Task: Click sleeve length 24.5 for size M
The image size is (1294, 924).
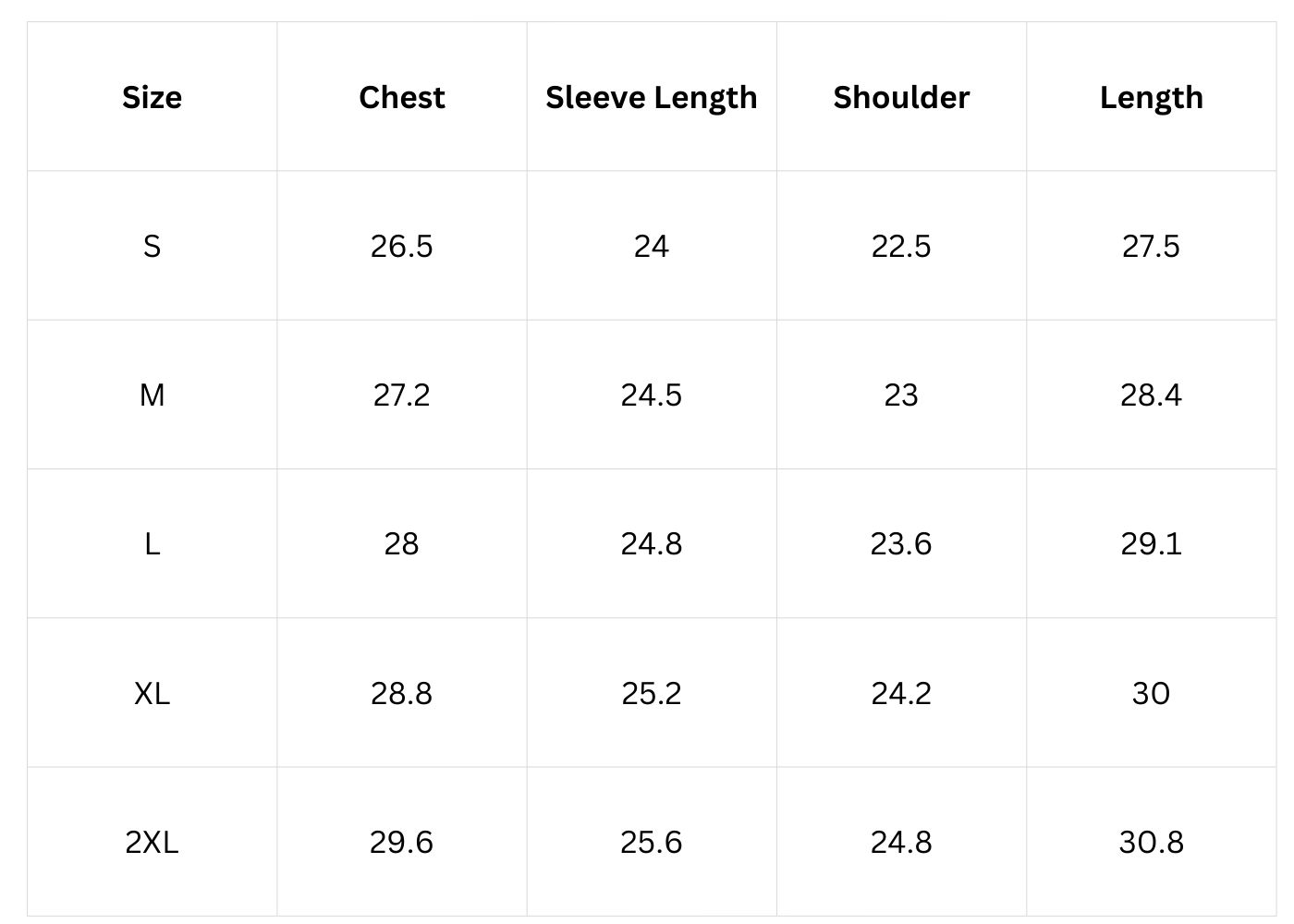Action: (652, 395)
